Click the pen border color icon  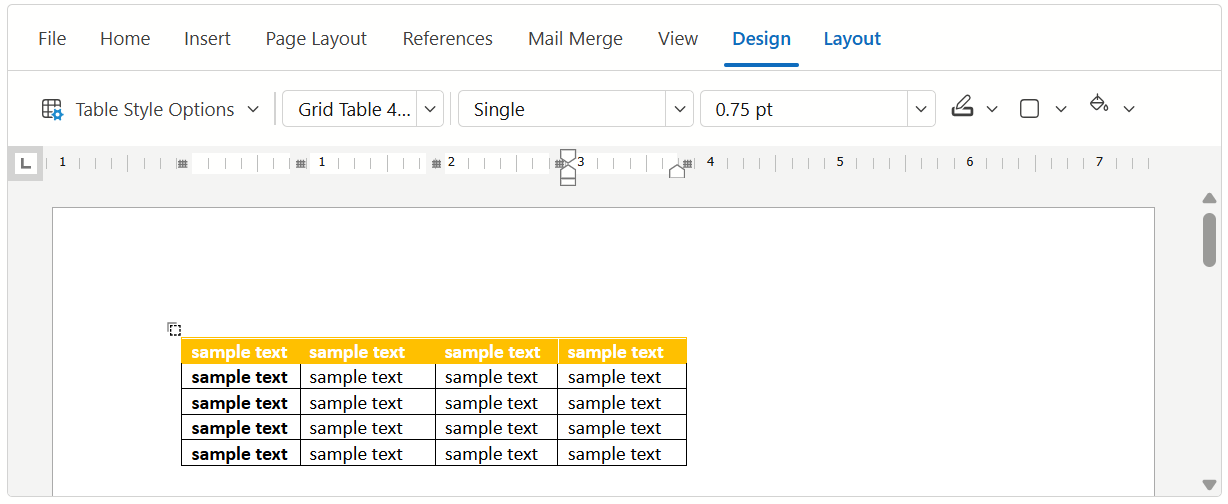[962, 106]
